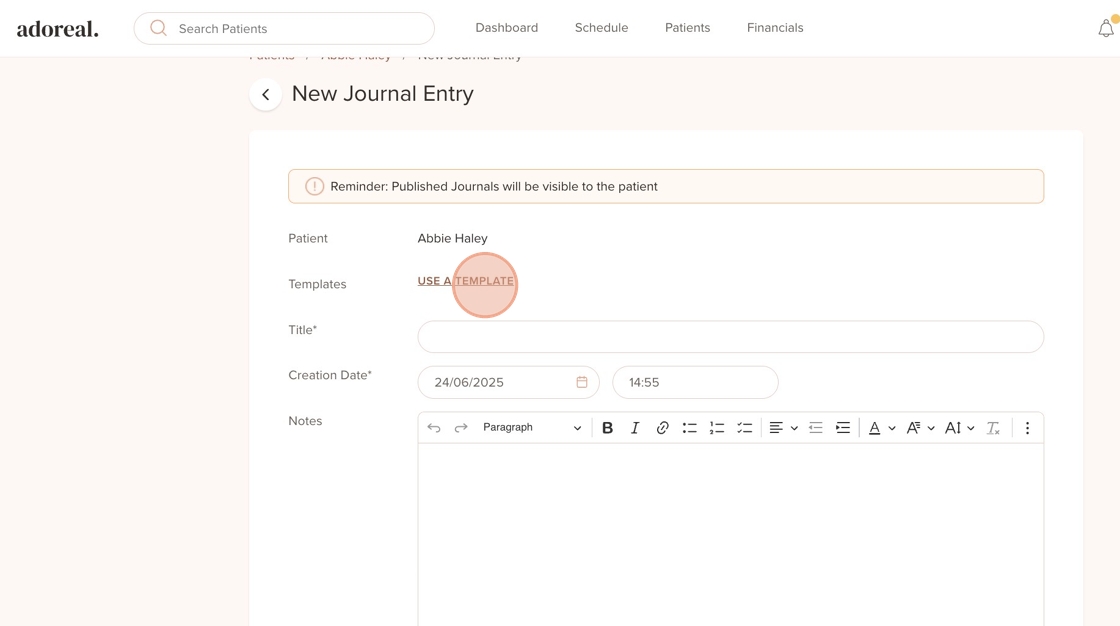Redo the last edit

click(x=461, y=428)
